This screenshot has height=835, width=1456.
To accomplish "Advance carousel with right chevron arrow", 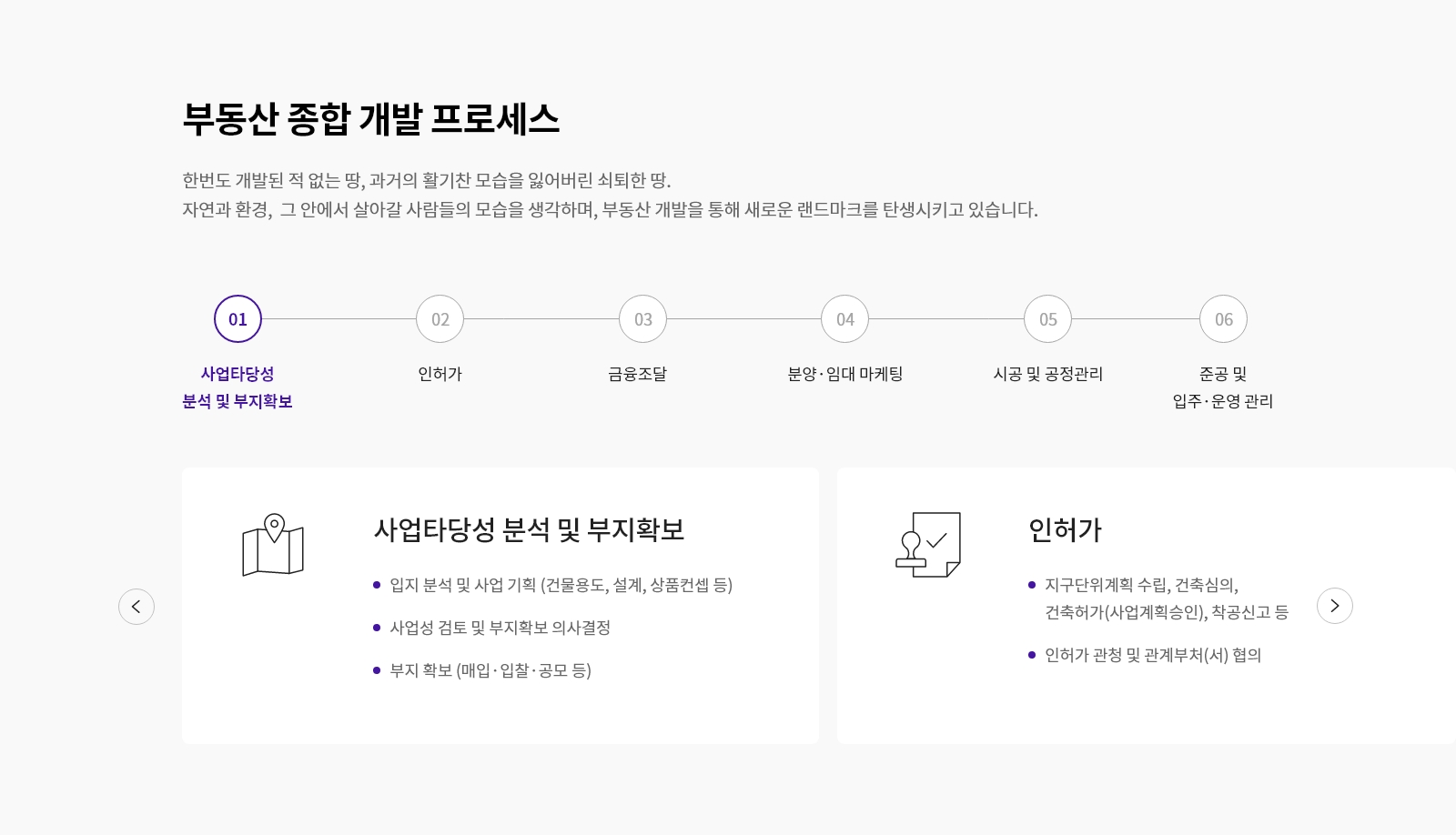I will pos(1334,606).
